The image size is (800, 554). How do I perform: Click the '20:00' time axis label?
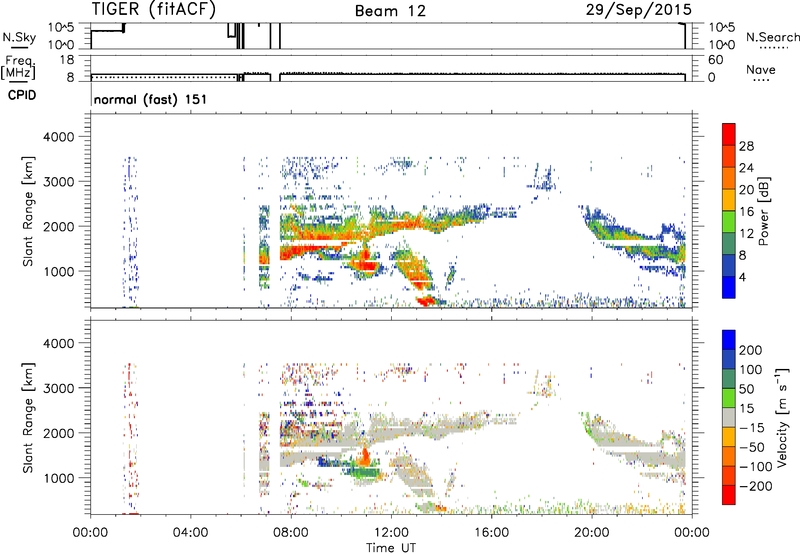pyautogui.click(x=592, y=533)
